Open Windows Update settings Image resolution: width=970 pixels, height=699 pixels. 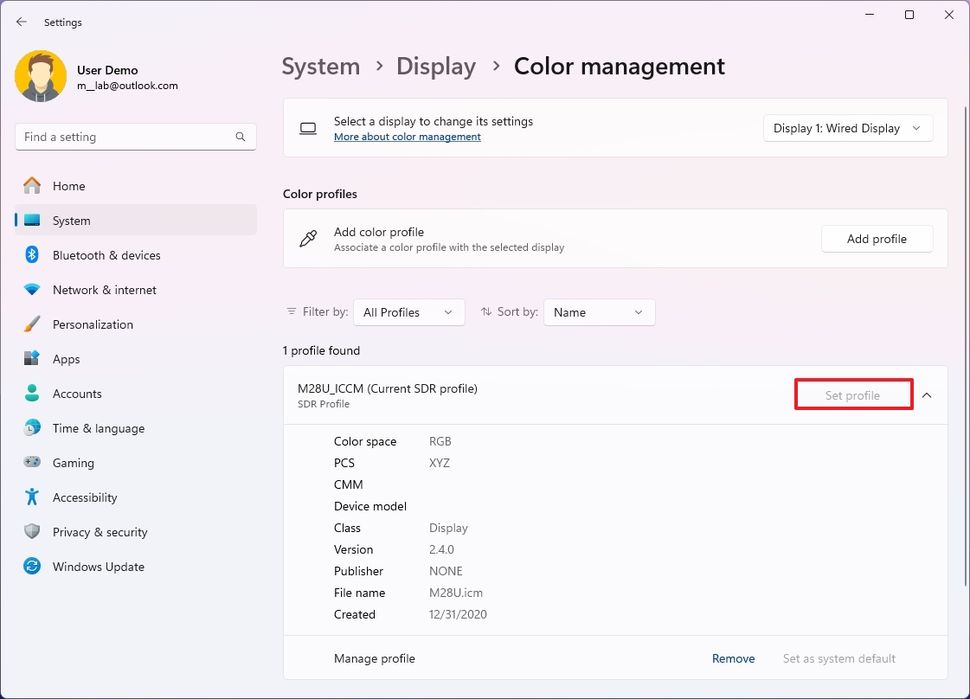tap(97, 566)
